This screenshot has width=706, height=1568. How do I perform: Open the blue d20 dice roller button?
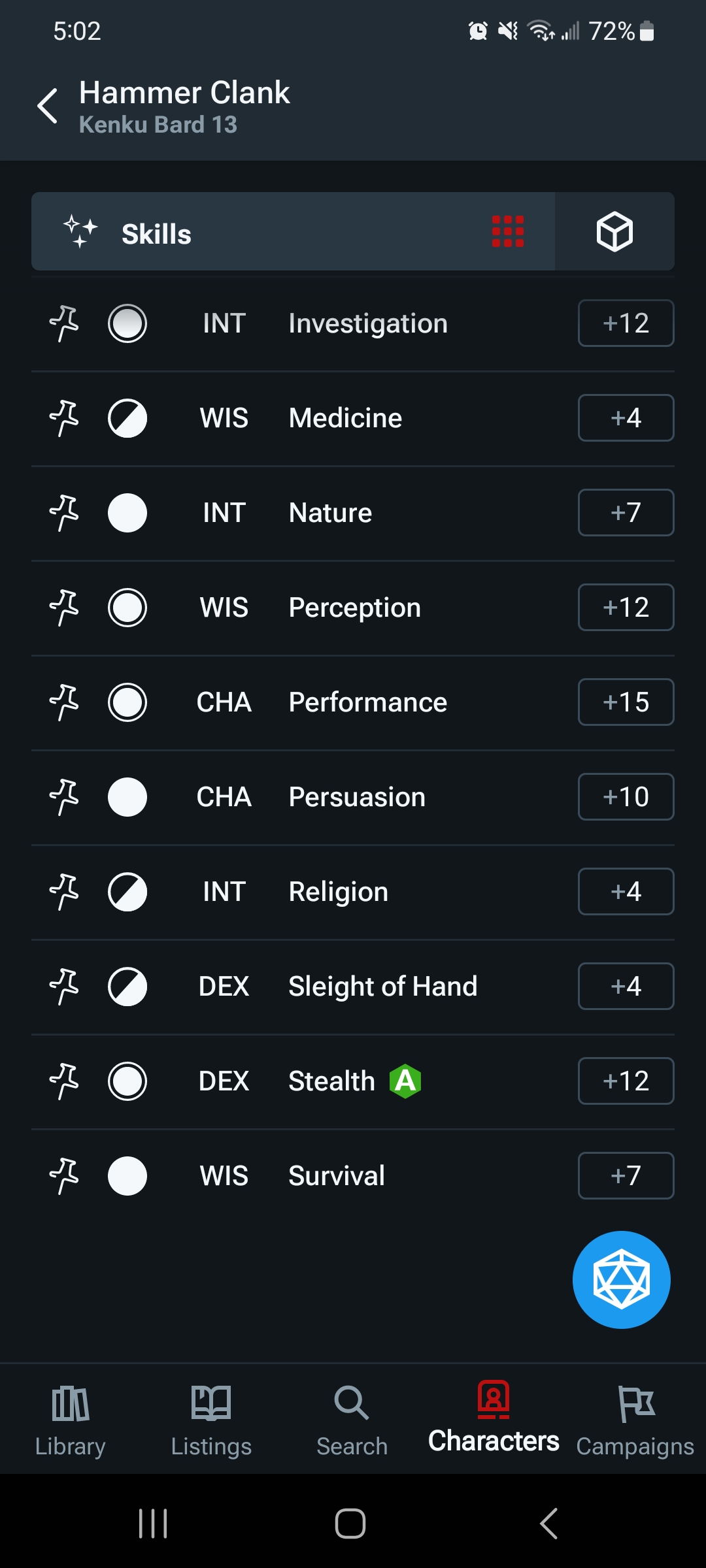pos(621,1279)
